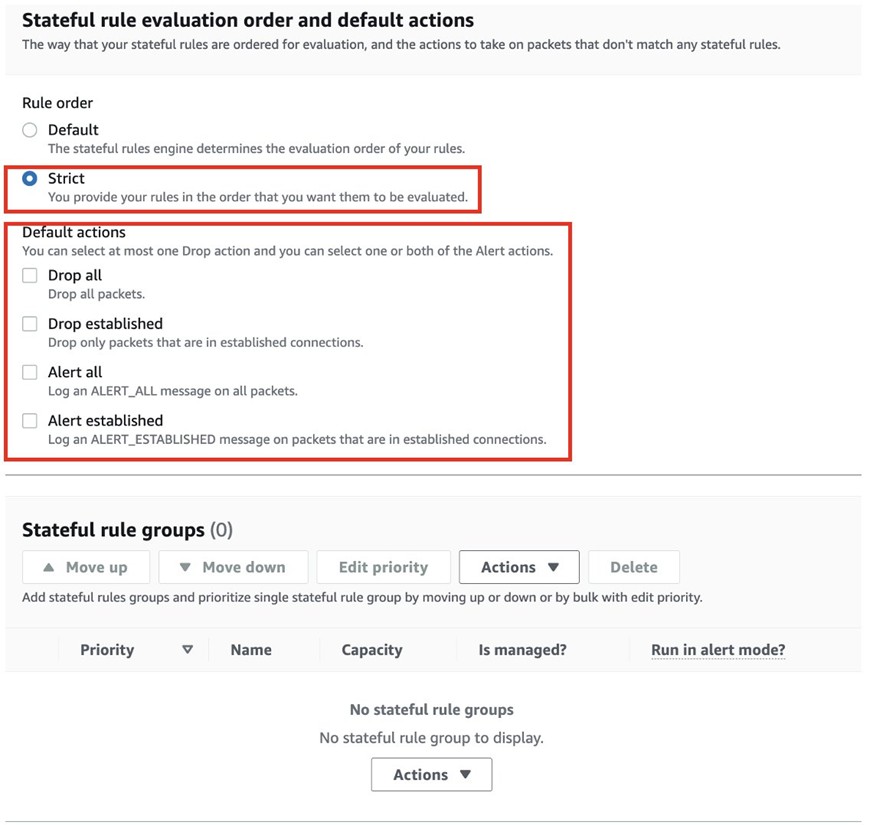Screen dimensions: 873x825
Task: Click the Priority sort arrow icon
Action: tap(187, 650)
